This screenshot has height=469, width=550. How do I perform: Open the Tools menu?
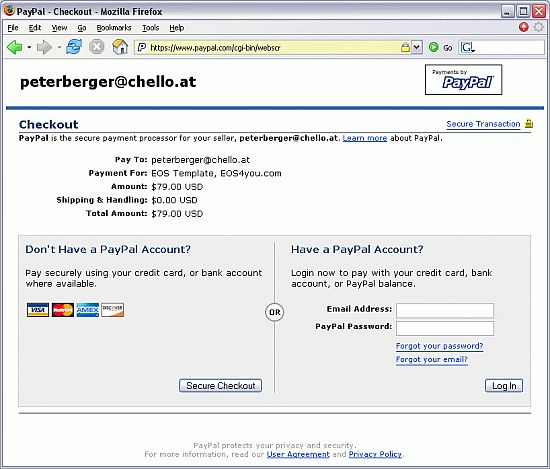[x=150, y=28]
